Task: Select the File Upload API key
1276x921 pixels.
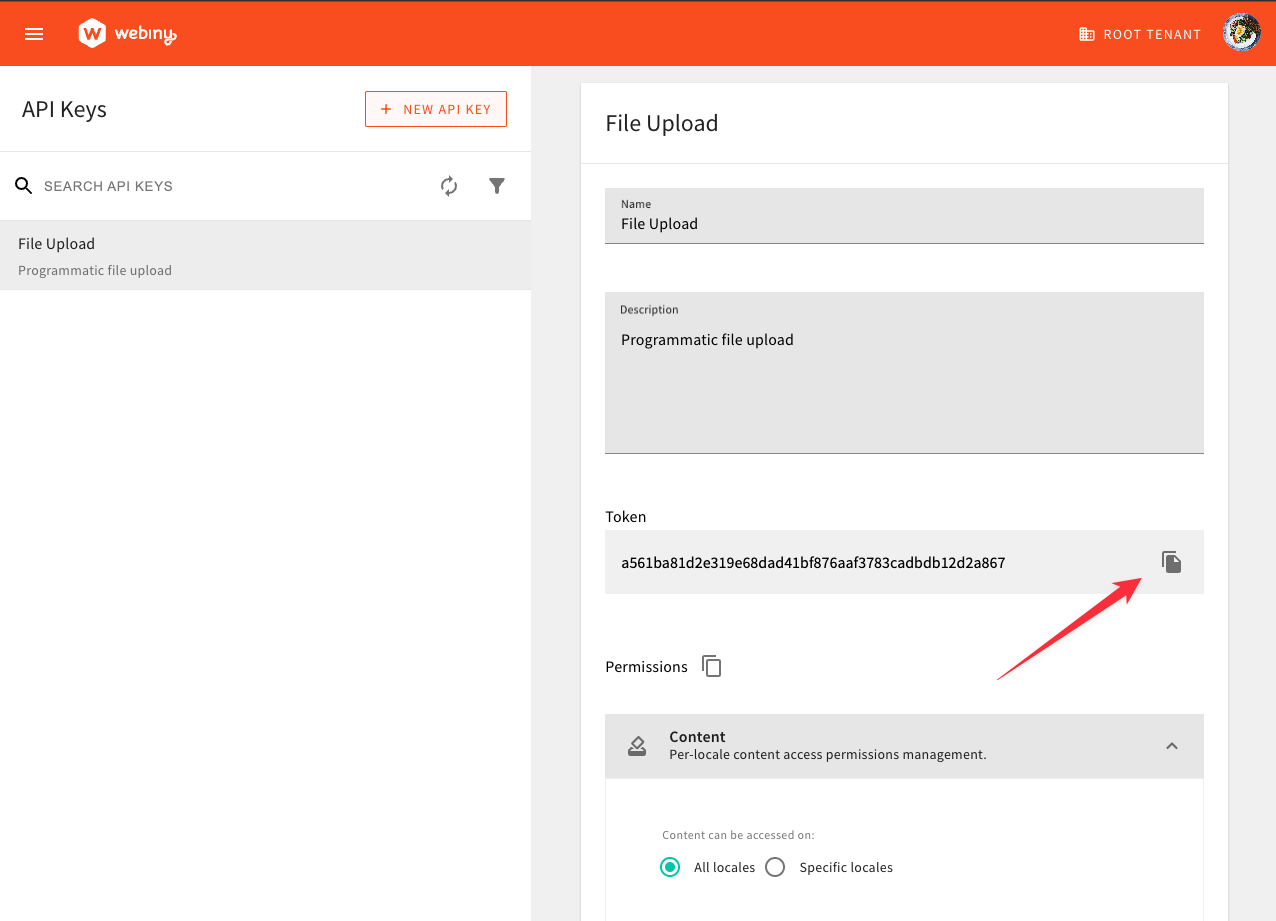Action: [265, 255]
